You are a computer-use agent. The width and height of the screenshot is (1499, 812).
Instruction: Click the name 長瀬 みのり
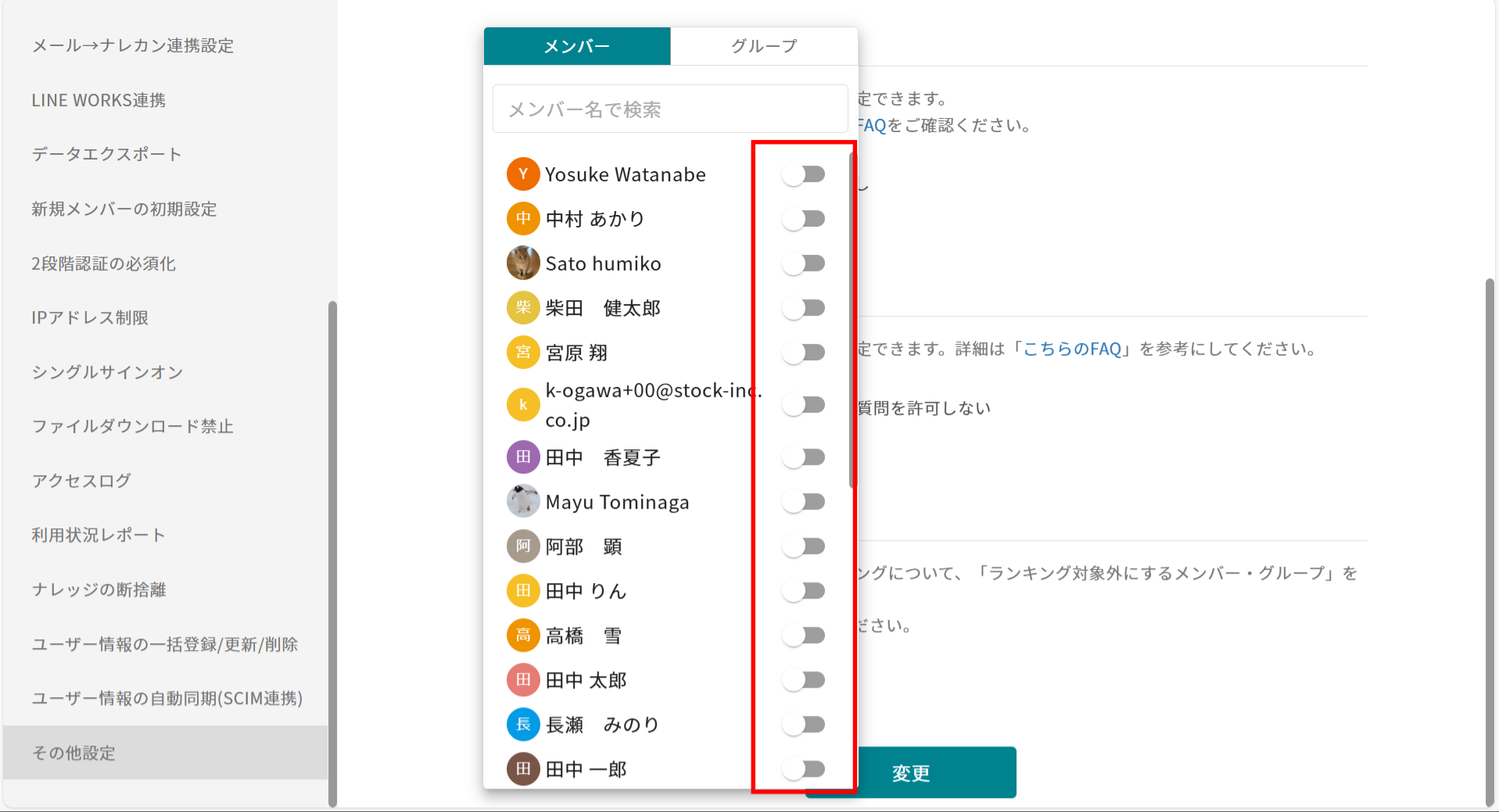click(x=603, y=724)
